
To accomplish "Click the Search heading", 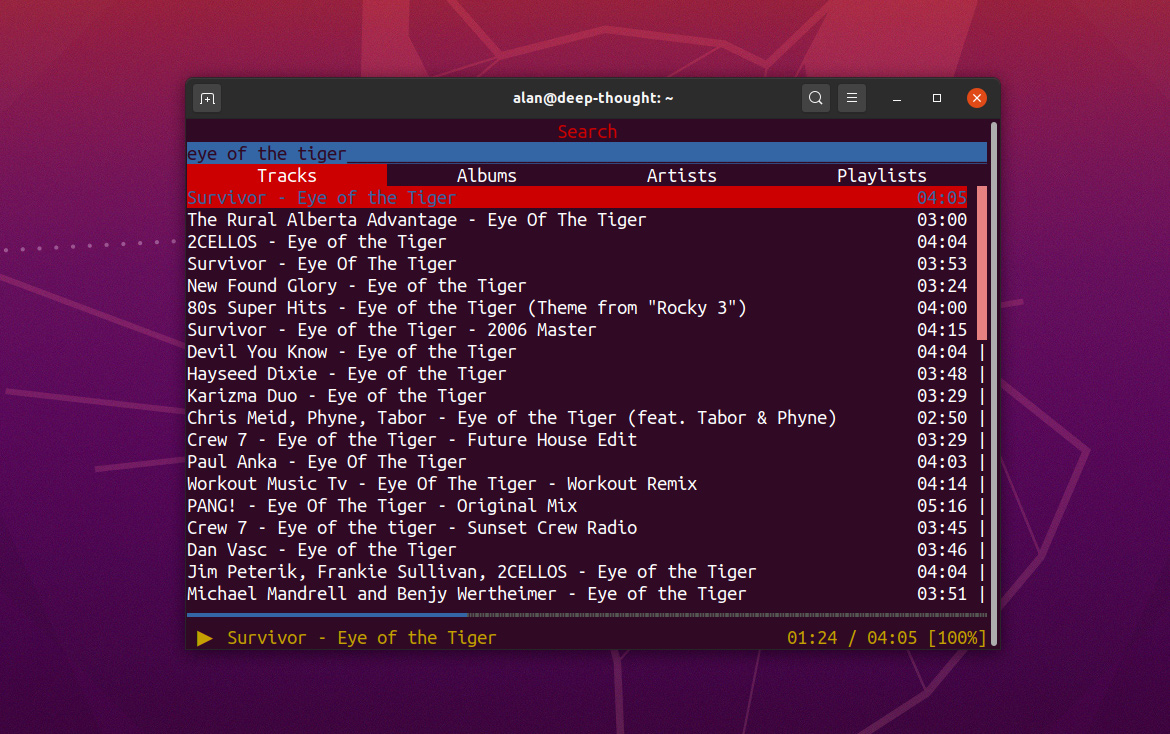I will [587, 132].
